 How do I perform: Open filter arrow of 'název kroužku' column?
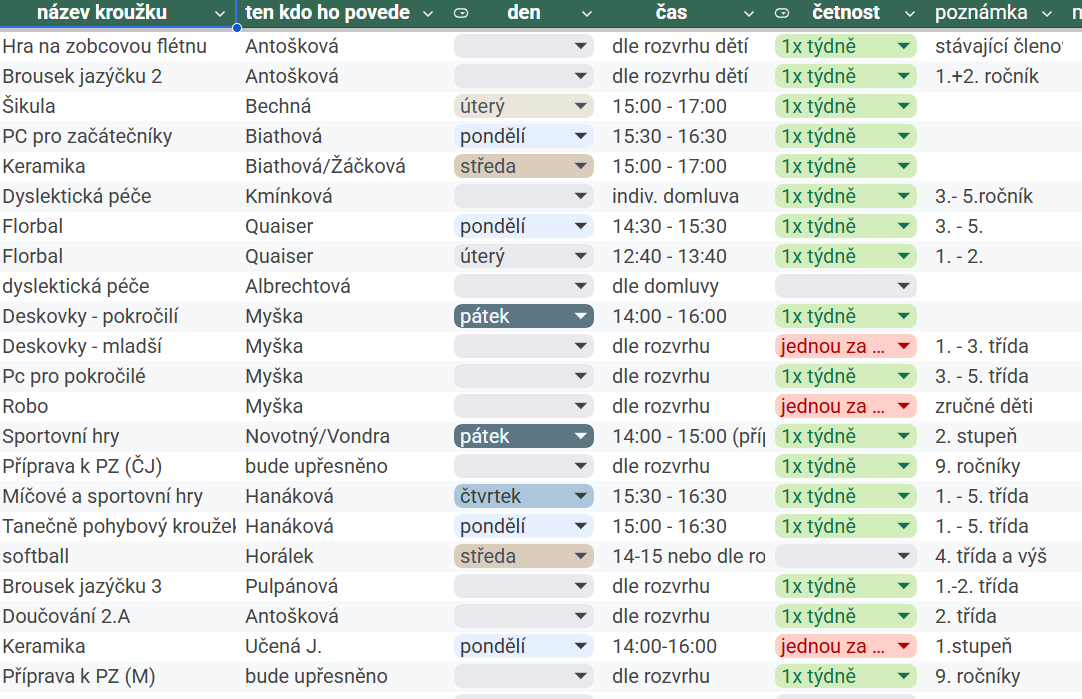(219, 13)
